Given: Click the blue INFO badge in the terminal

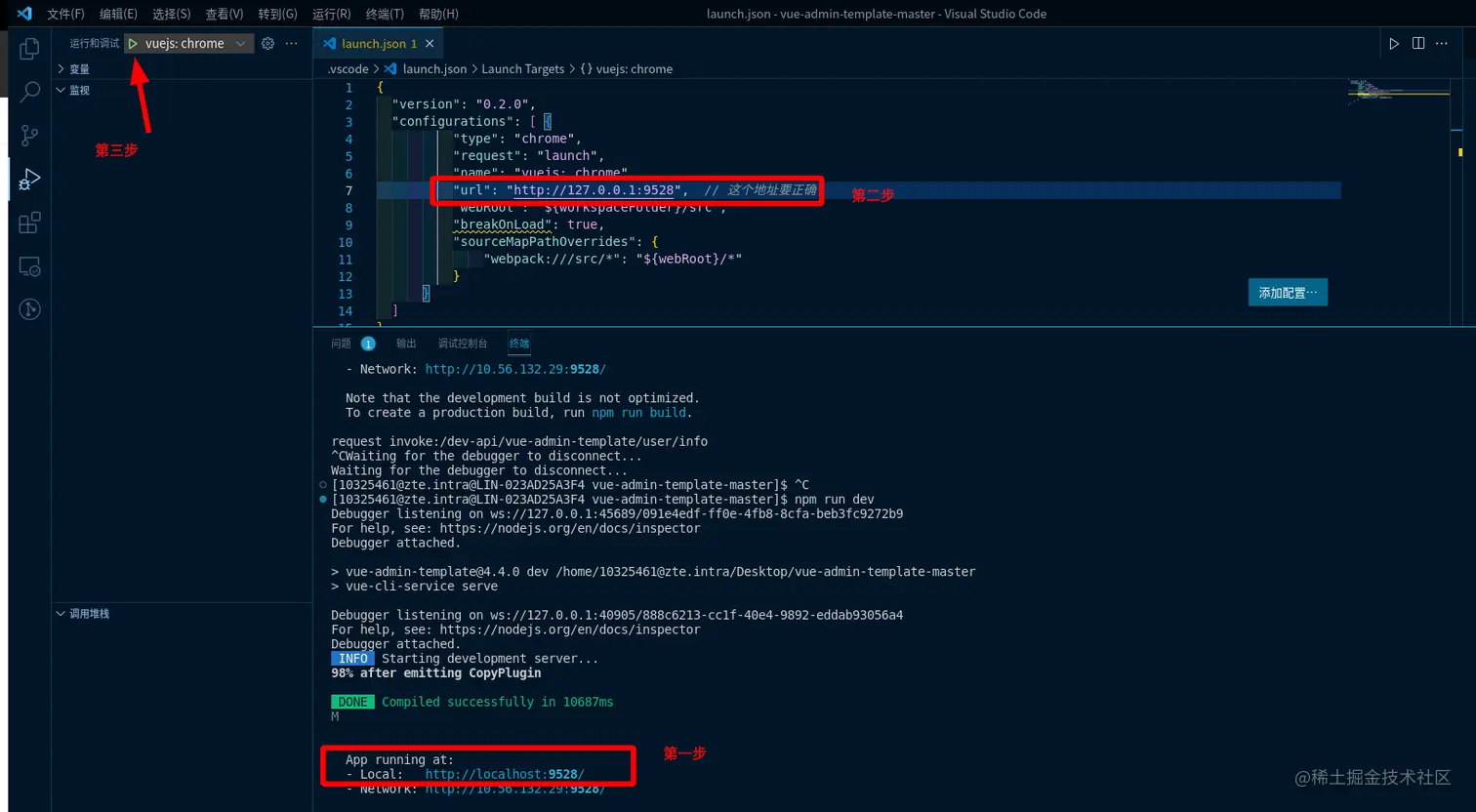Looking at the screenshot, I should click(352, 659).
